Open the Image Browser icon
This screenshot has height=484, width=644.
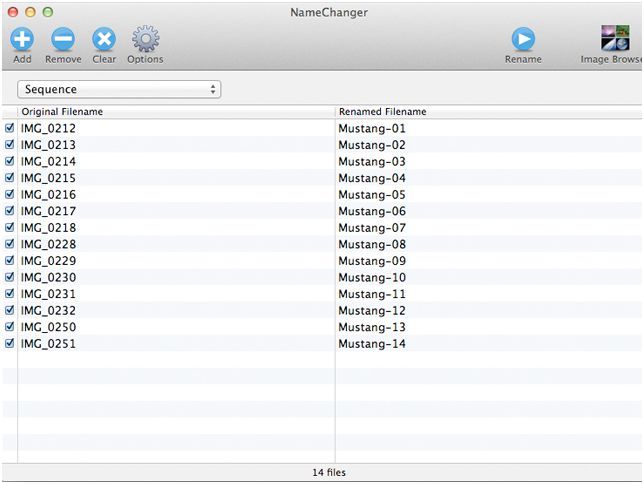coord(614,40)
